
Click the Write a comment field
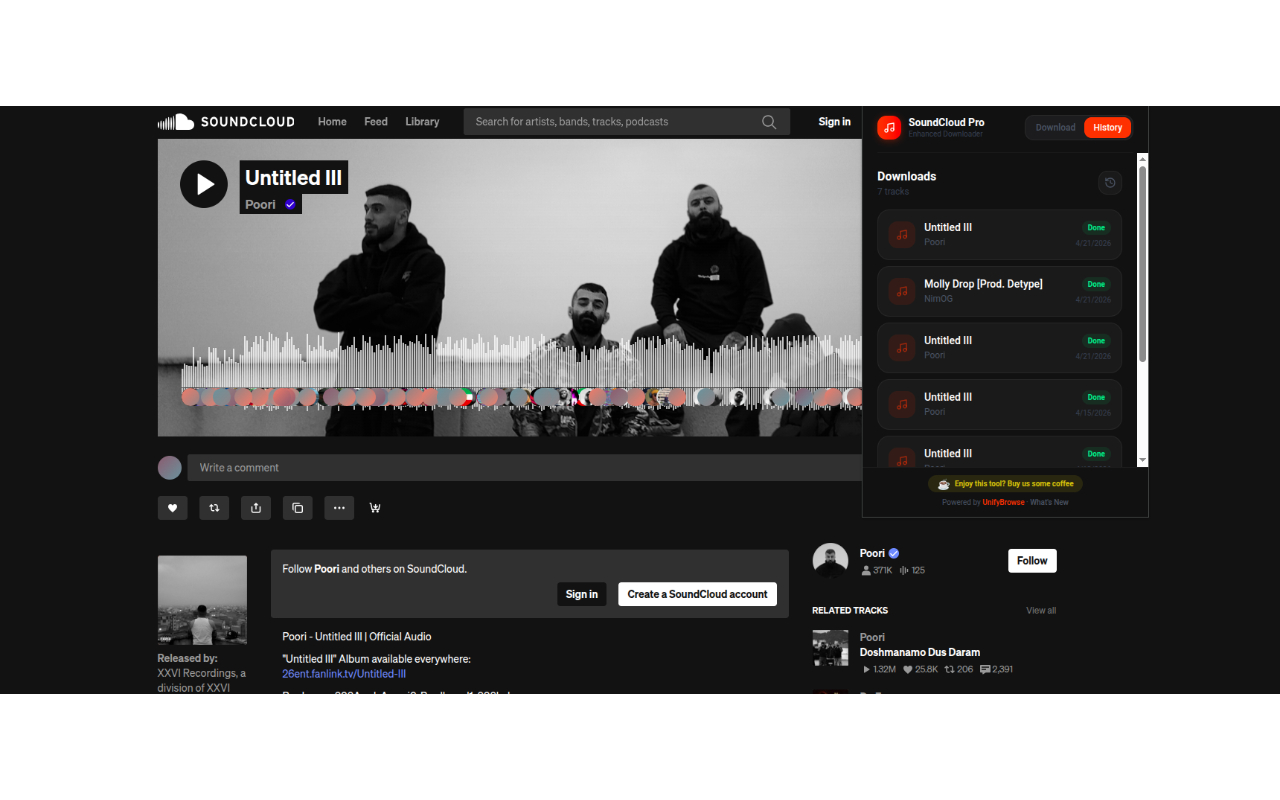(x=524, y=468)
